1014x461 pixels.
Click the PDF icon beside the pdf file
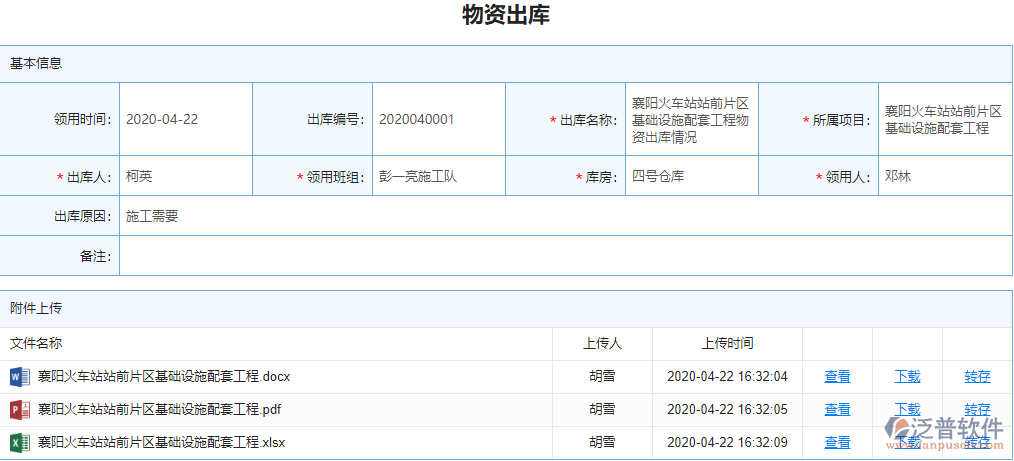(20, 409)
